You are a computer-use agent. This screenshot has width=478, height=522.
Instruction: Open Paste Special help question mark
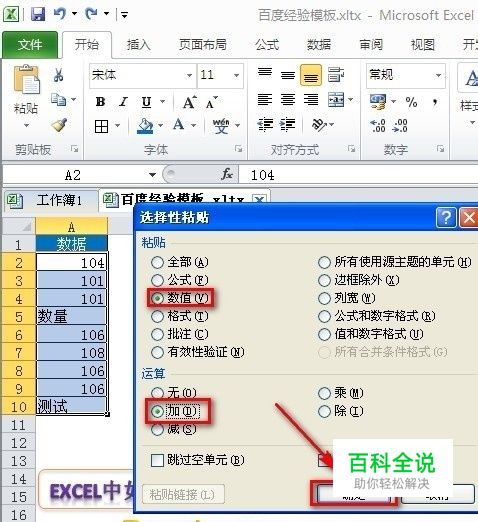pos(446,218)
